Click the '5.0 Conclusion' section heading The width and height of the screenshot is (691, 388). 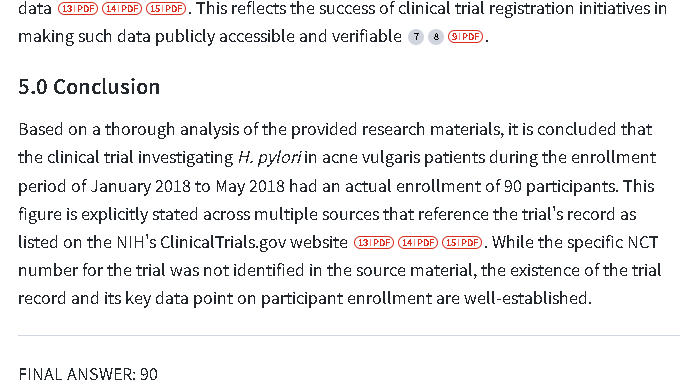(x=89, y=87)
